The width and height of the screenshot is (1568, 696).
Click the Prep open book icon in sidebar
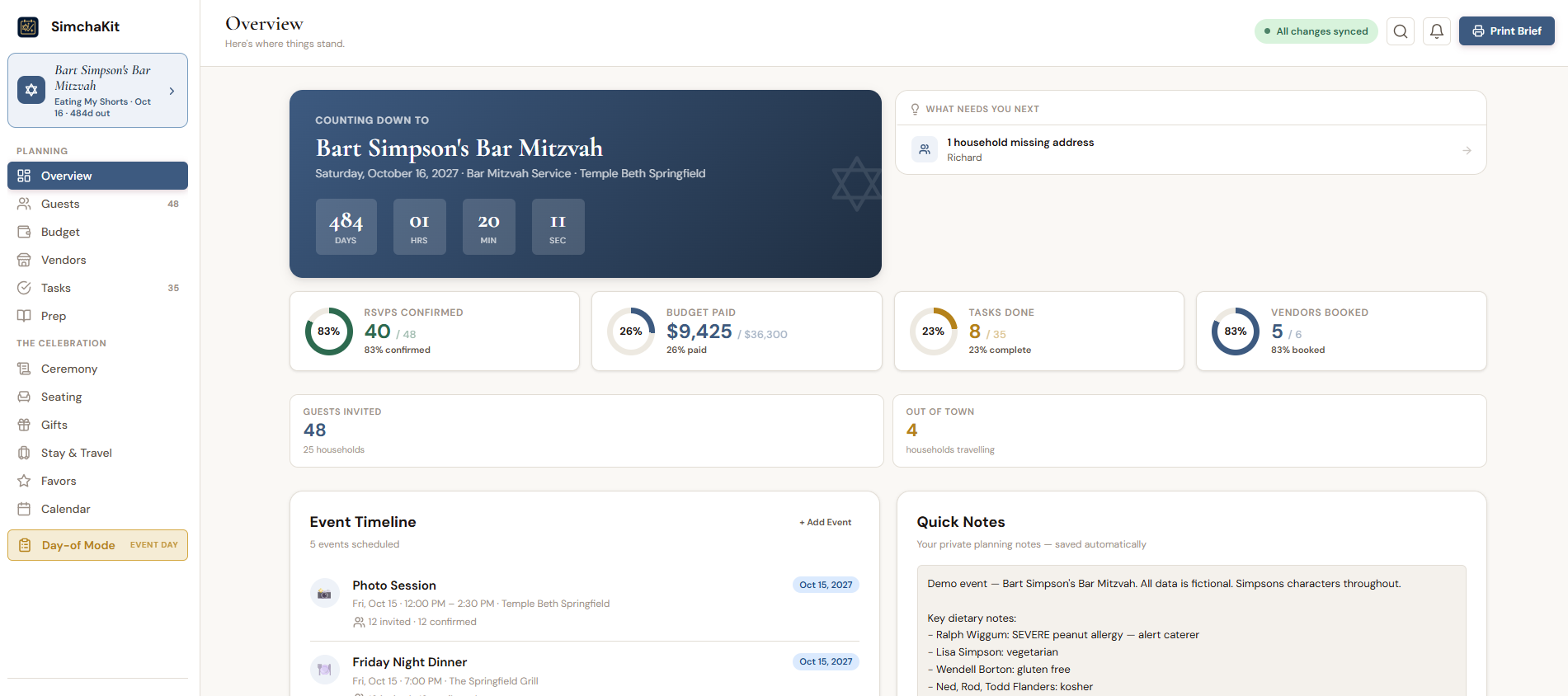(24, 316)
